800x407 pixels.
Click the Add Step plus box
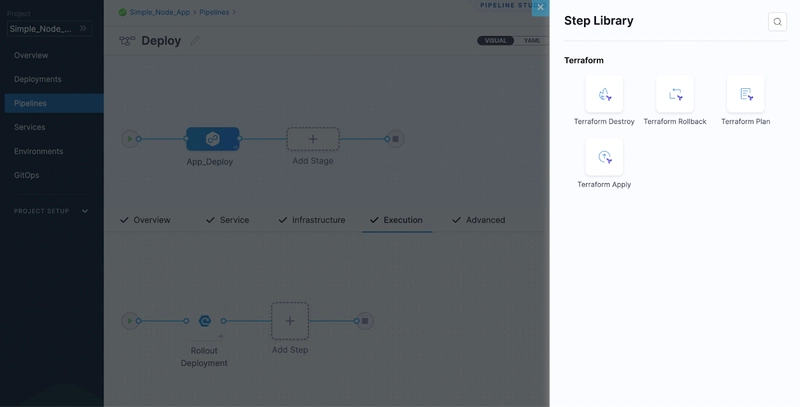[x=290, y=321]
